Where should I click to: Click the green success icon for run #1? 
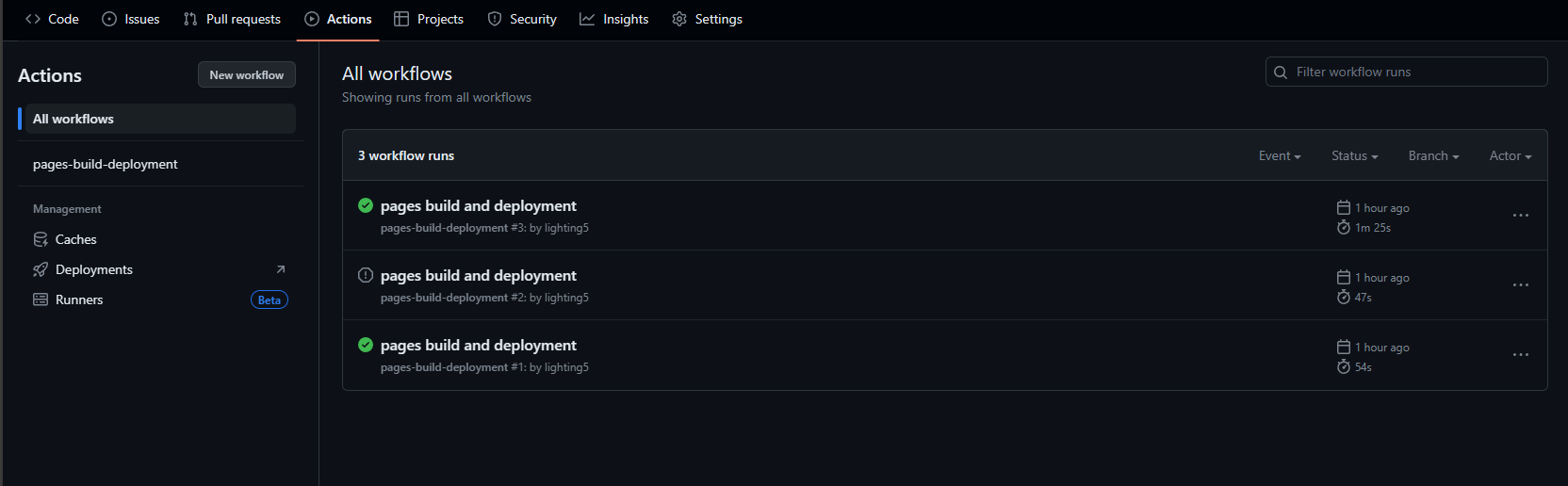pos(366,345)
